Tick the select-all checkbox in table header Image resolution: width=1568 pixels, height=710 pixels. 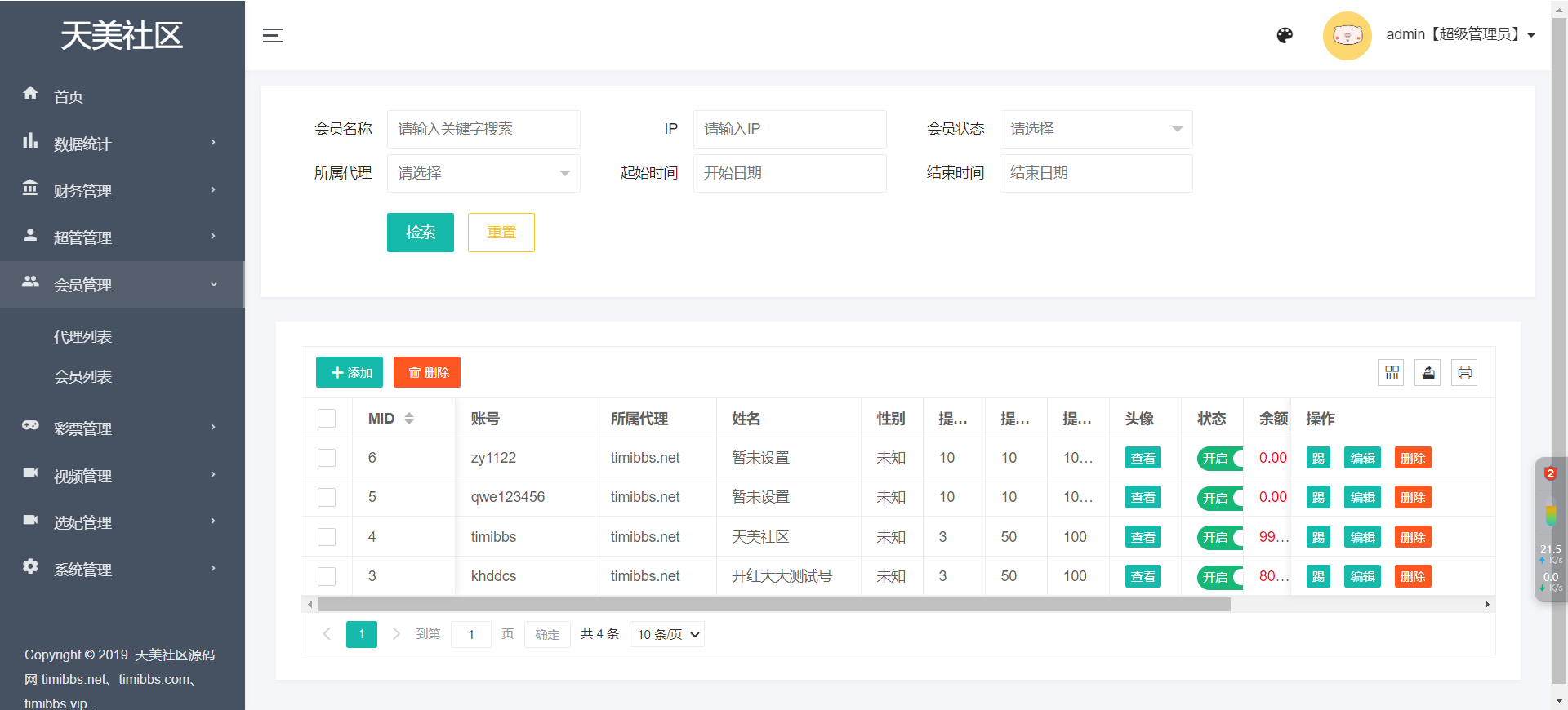327,419
